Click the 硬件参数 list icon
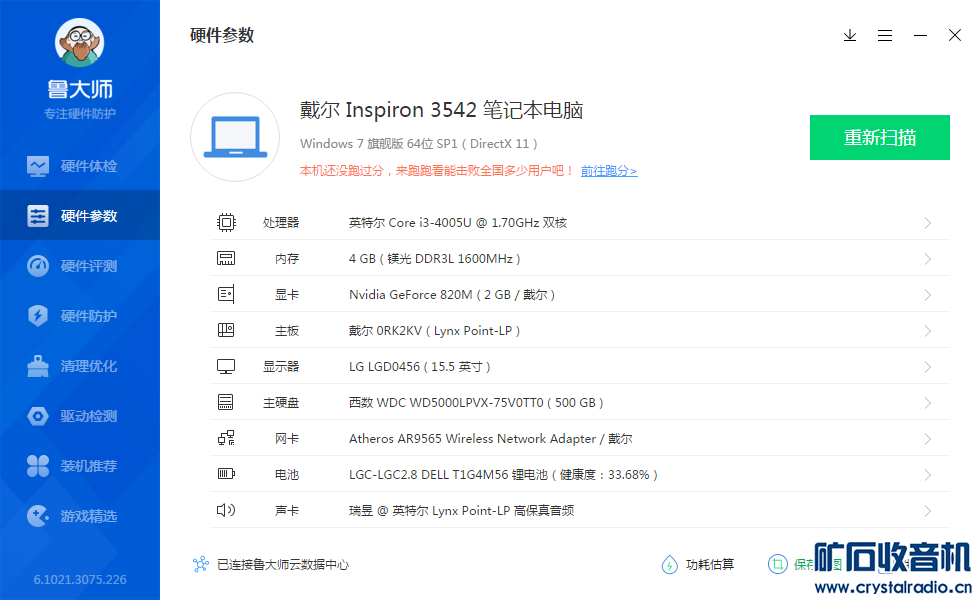 tap(38, 216)
